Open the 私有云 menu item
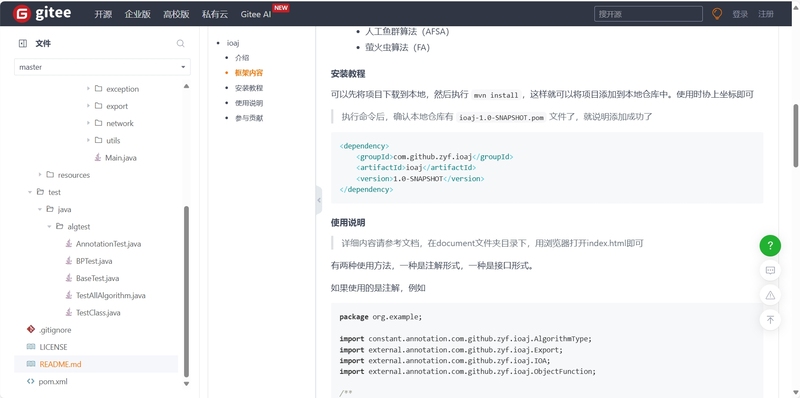Image resolution: width=800 pixels, height=398 pixels. 215,14
